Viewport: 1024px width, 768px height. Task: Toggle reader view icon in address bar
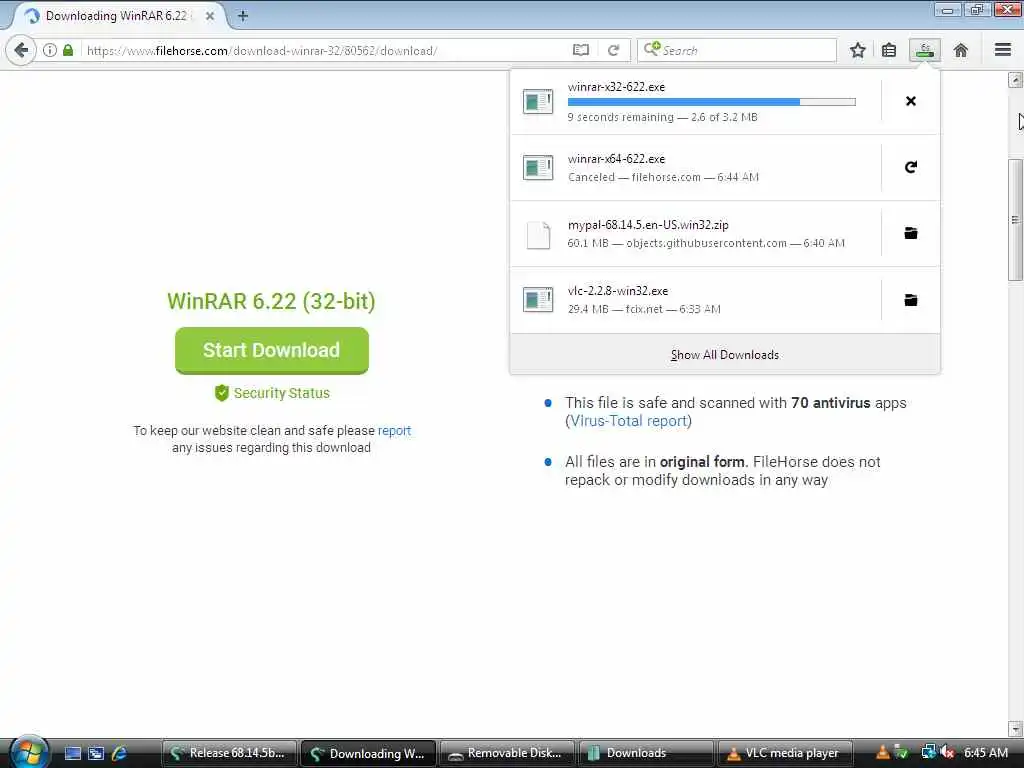581,50
